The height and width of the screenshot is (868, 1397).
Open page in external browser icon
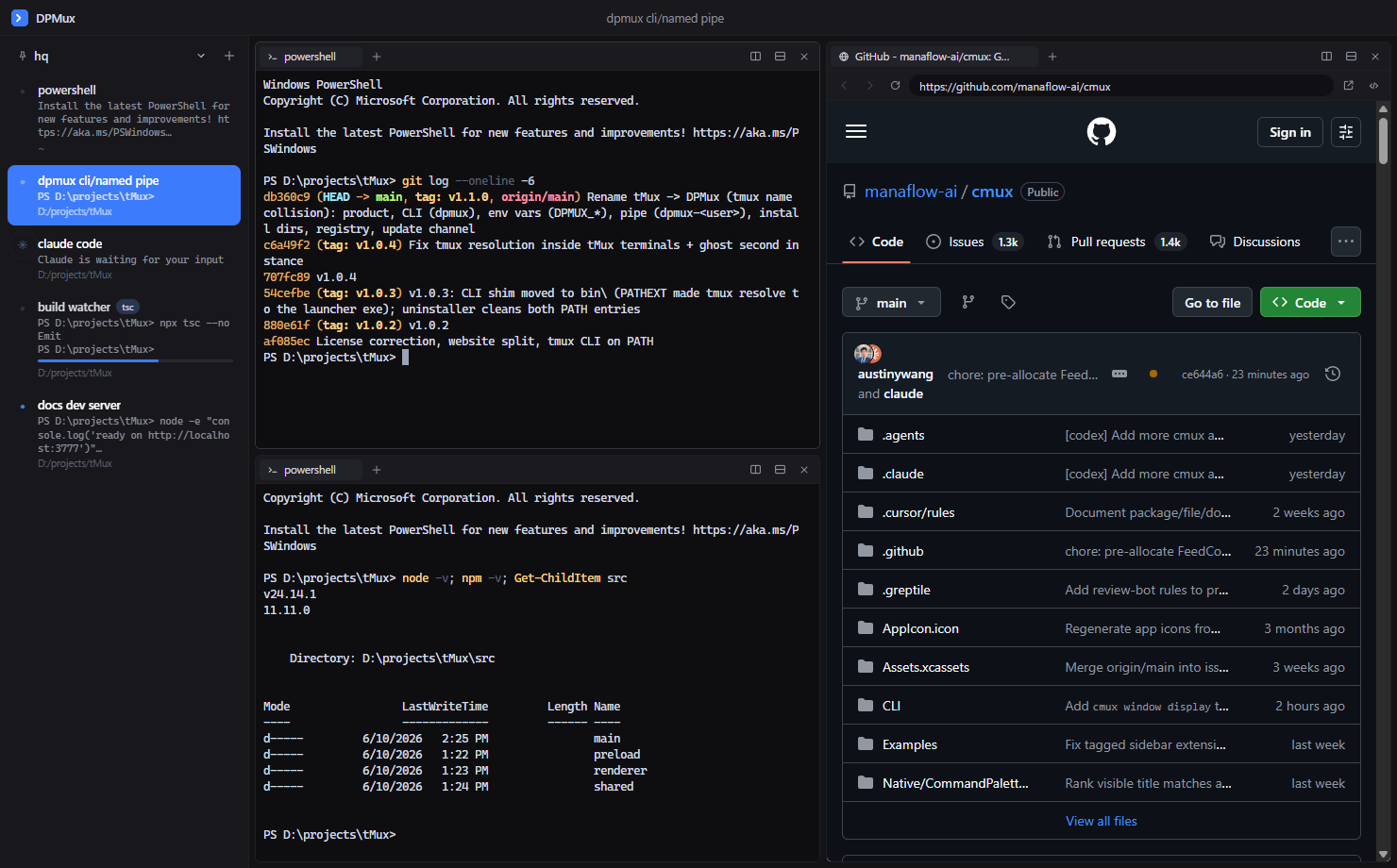(x=1349, y=86)
